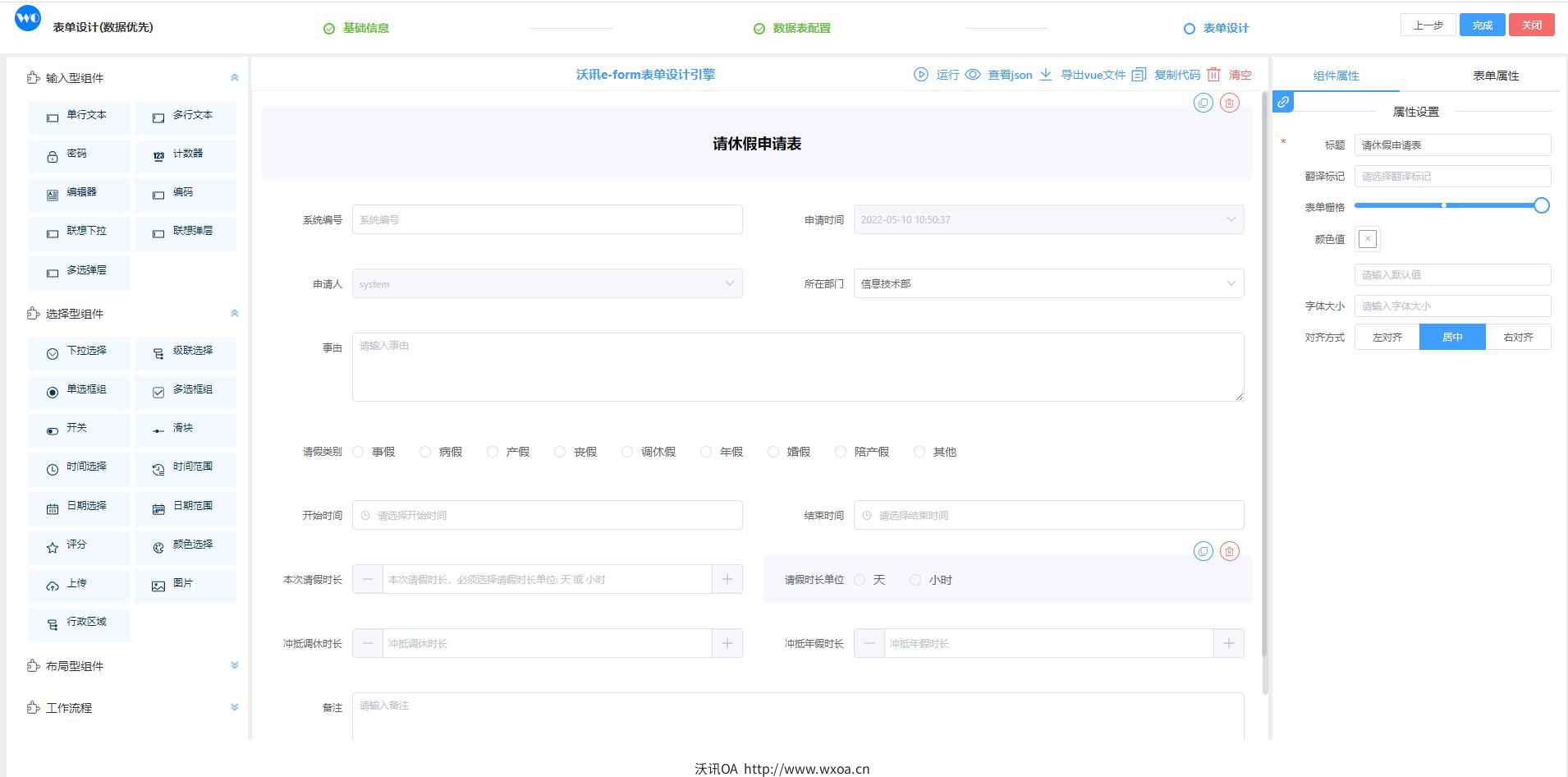Click the 查看json eye icon

click(x=973, y=75)
